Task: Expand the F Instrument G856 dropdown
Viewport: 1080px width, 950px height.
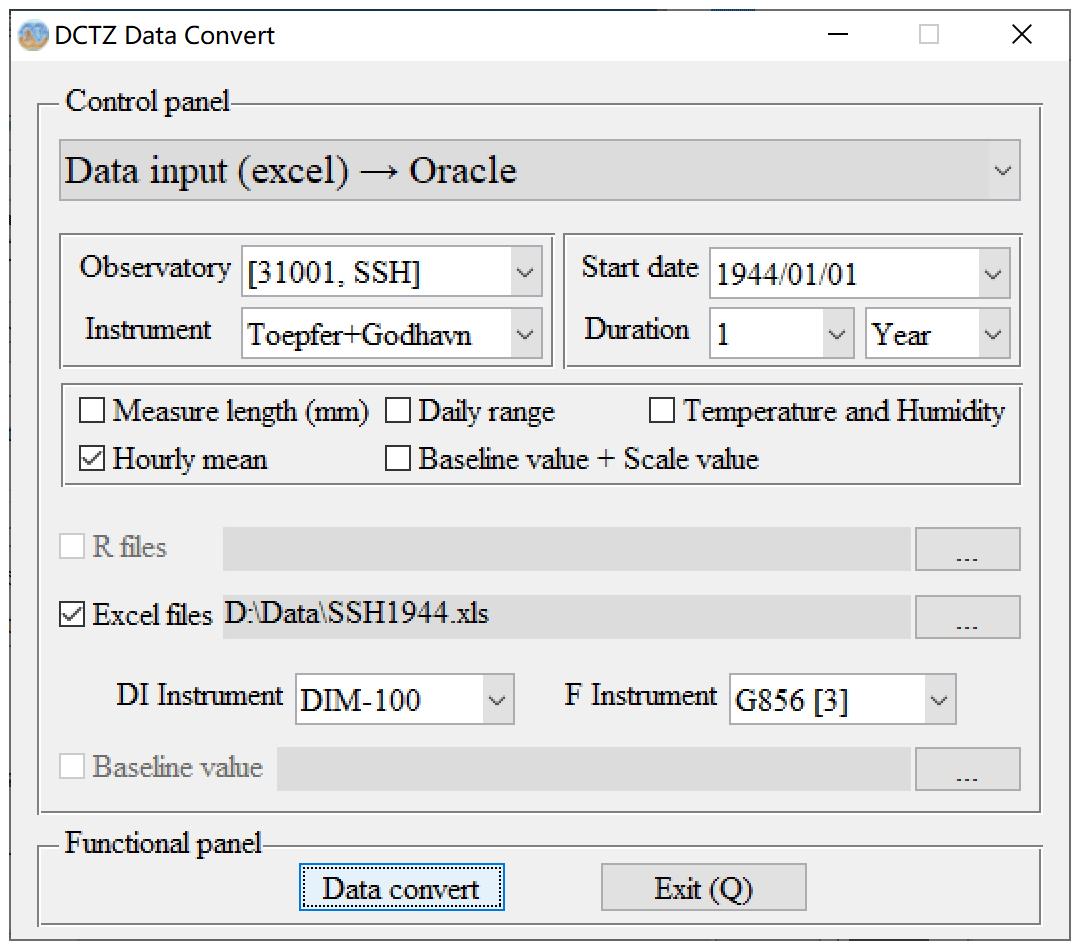Action: click(938, 700)
